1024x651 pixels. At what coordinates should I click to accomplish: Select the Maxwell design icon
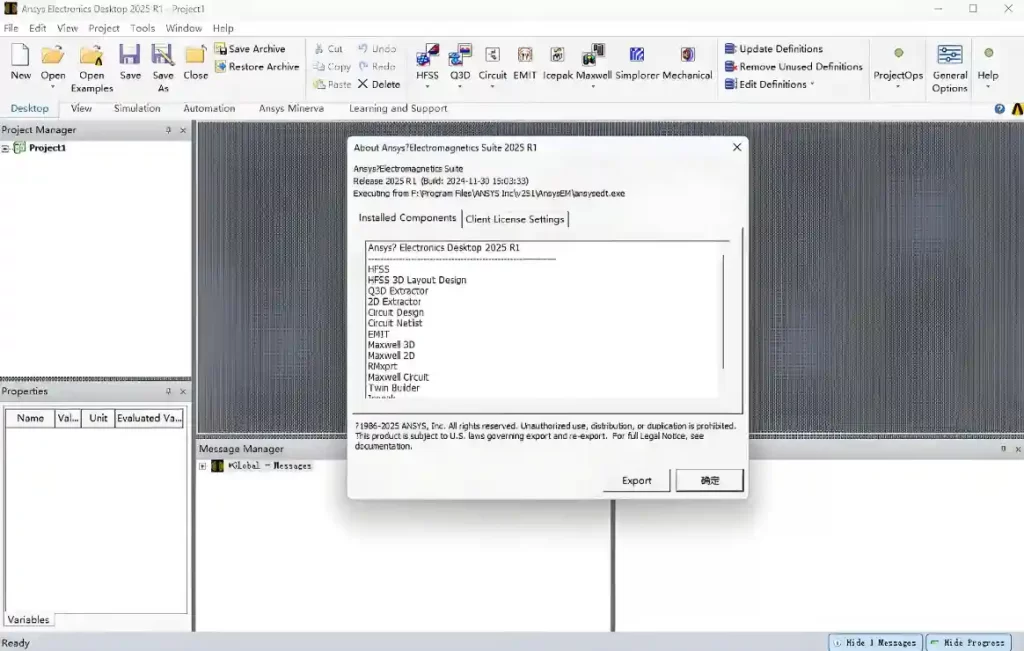(x=593, y=56)
